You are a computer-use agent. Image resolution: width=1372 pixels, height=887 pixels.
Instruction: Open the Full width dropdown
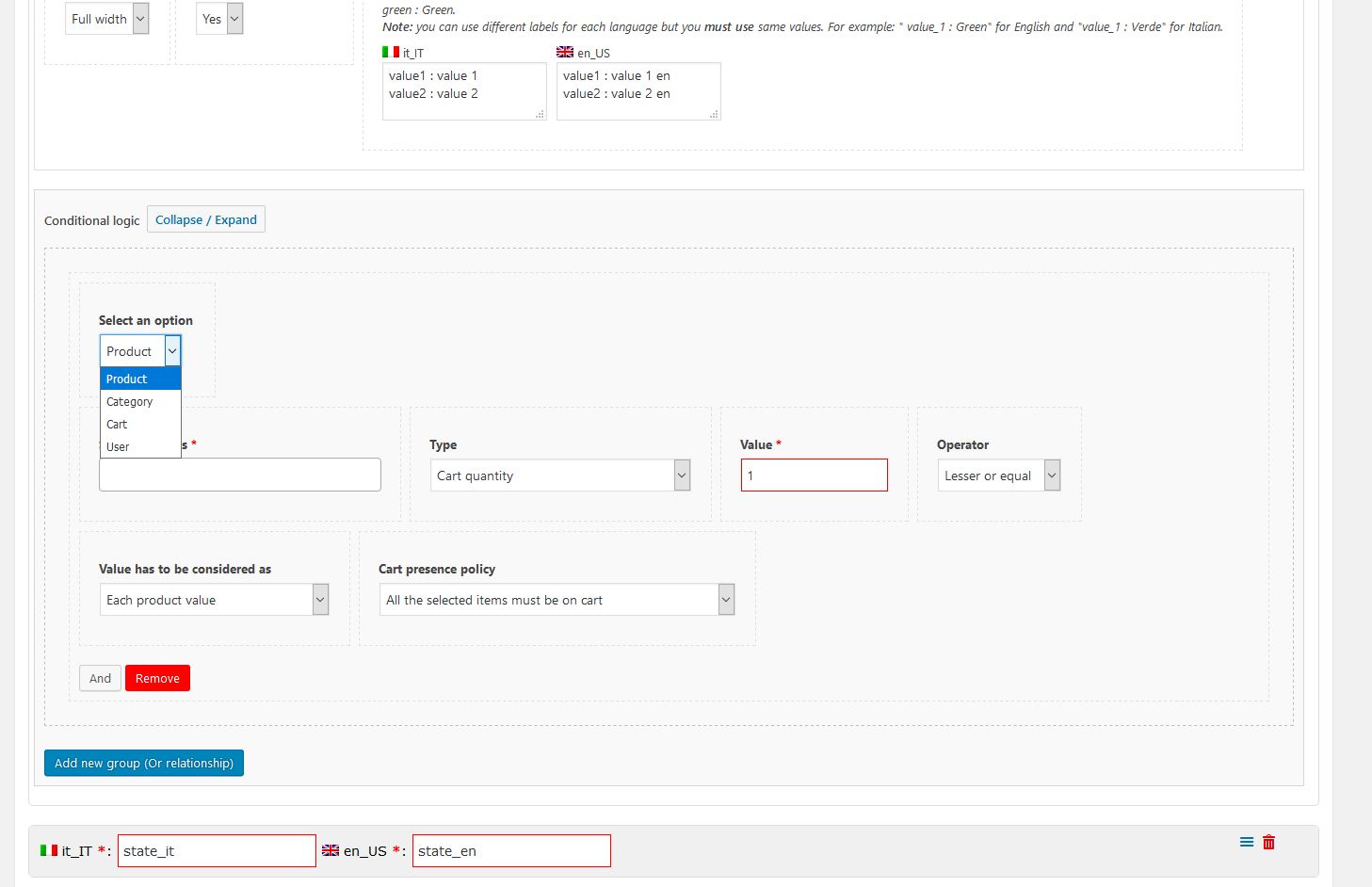tap(106, 19)
